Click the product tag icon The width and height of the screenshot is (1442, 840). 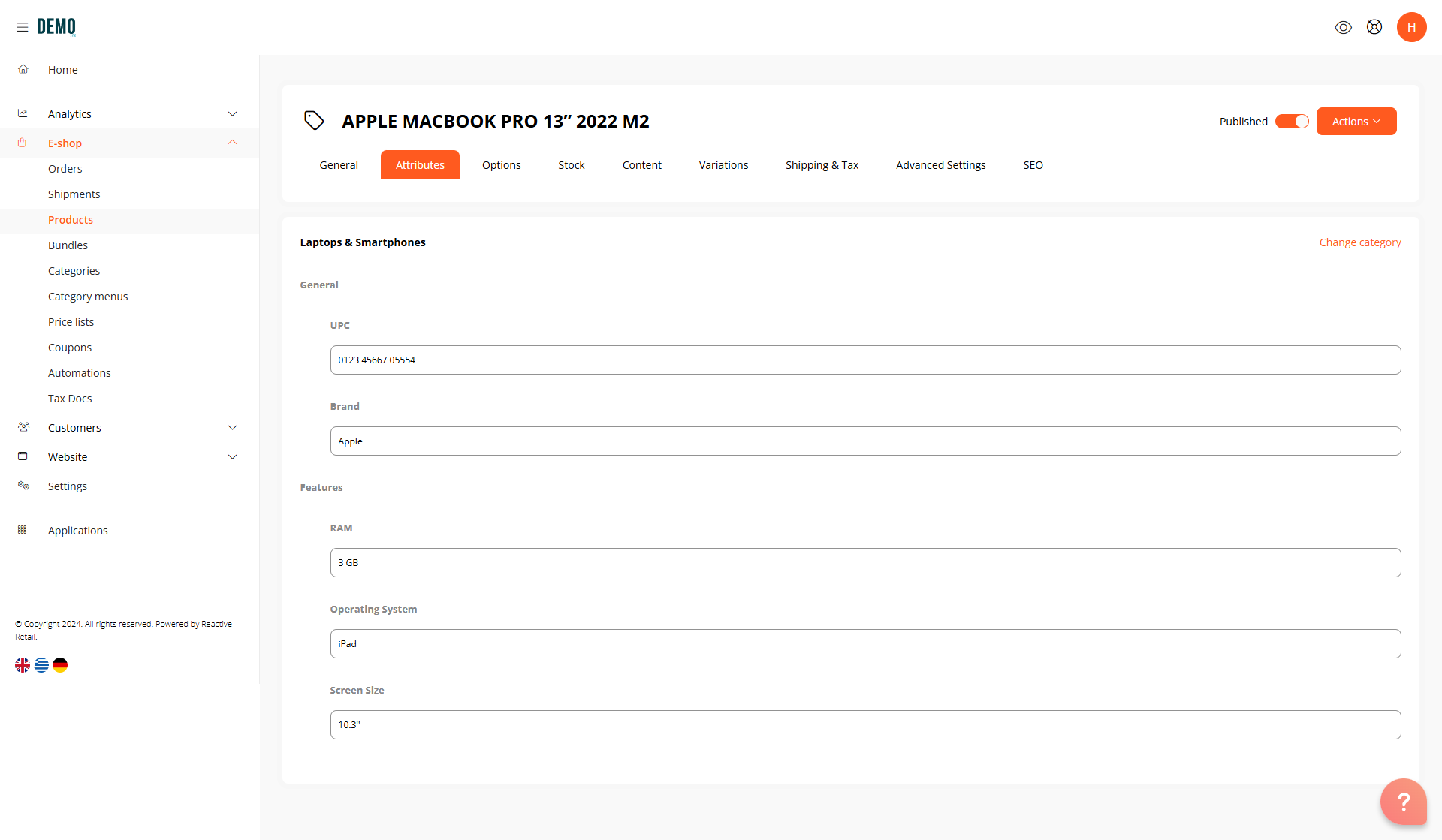(x=314, y=120)
